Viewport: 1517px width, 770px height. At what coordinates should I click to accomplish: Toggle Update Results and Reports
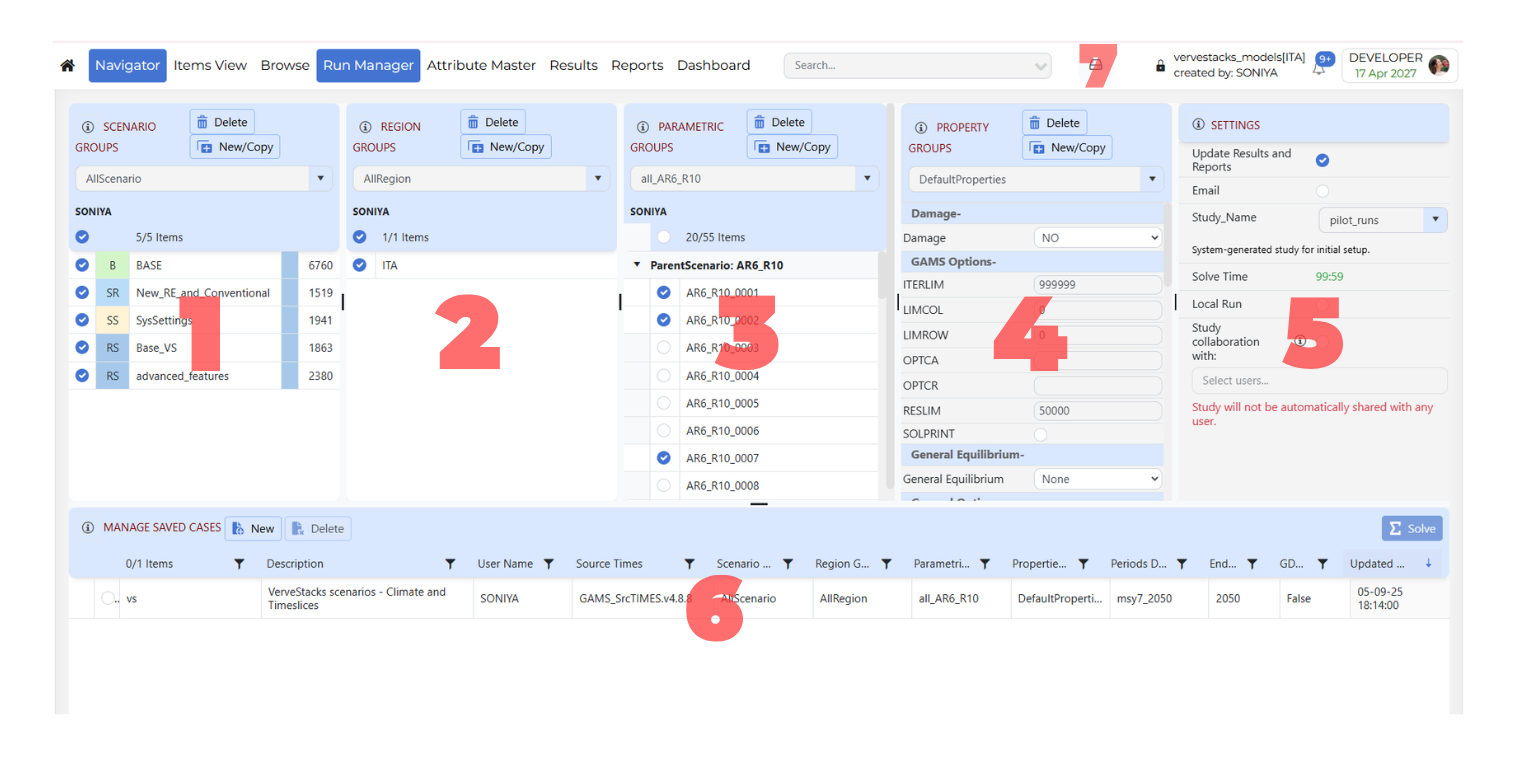coord(1322,160)
